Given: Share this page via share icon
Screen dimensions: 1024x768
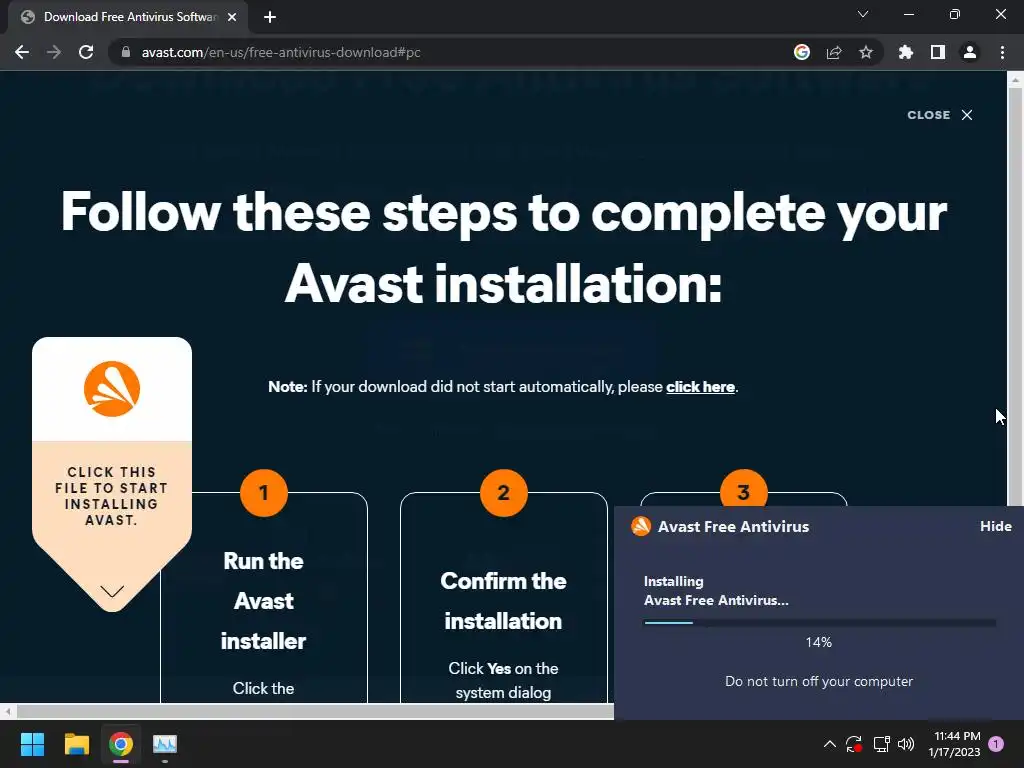Looking at the screenshot, I should [x=834, y=52].
